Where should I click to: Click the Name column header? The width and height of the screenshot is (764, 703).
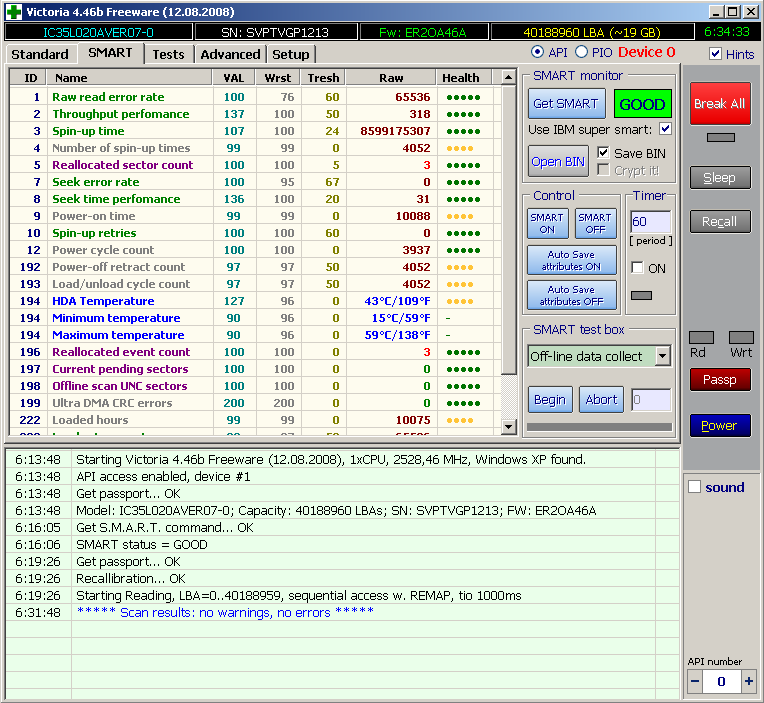pyautogui.click(x=129, y=78)
